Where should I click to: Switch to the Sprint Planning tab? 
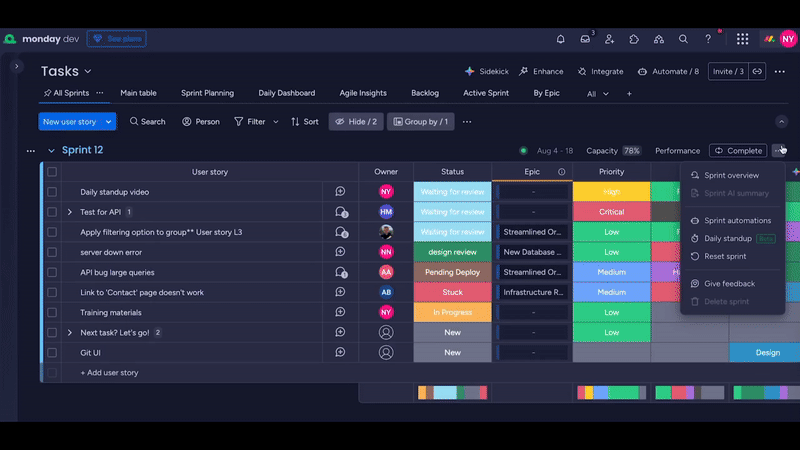[207, 93]
